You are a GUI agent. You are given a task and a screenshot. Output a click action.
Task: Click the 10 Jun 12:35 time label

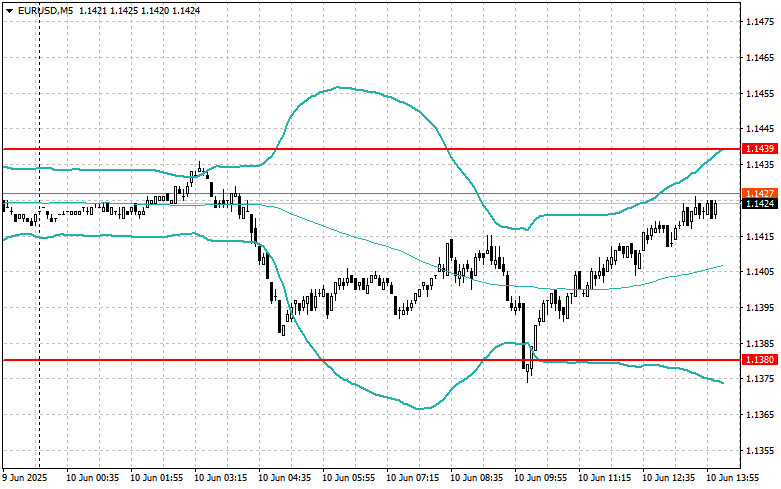(668, 478)
